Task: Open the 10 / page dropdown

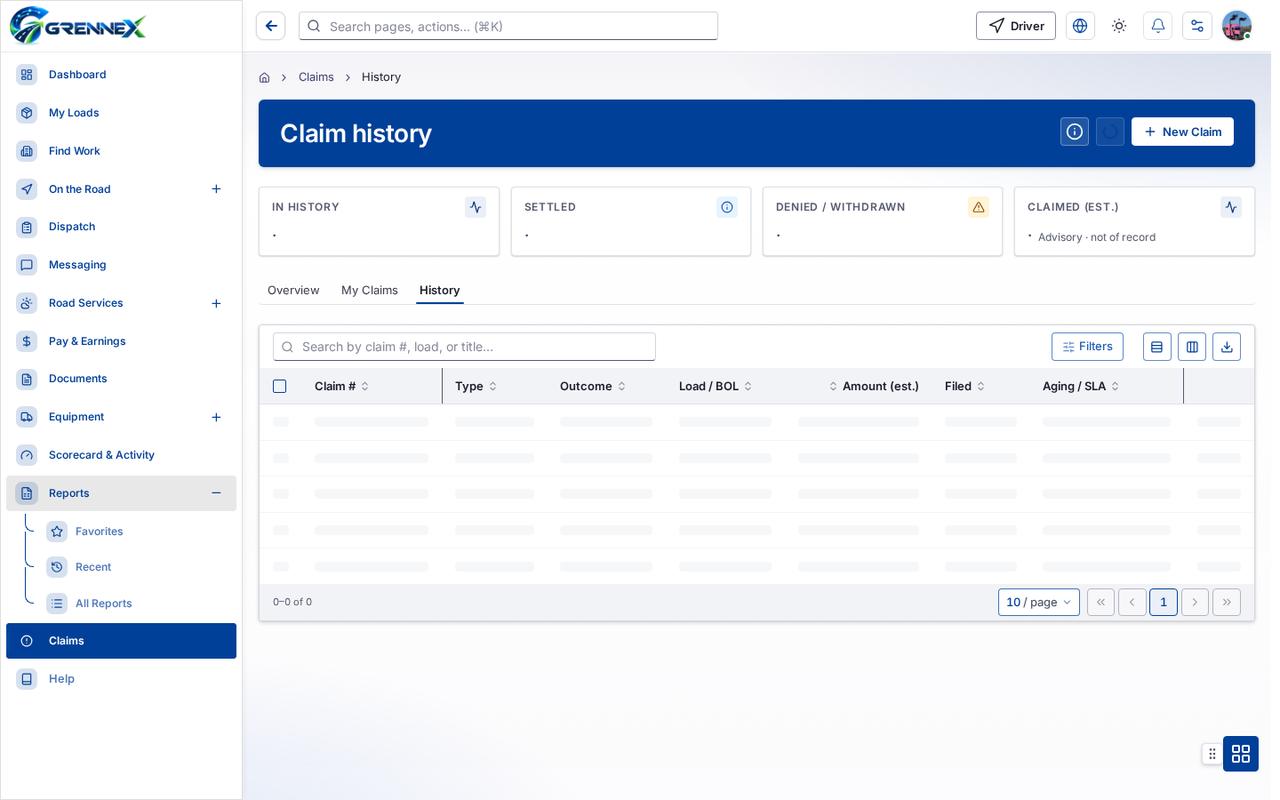Action: click(1039, 602)
